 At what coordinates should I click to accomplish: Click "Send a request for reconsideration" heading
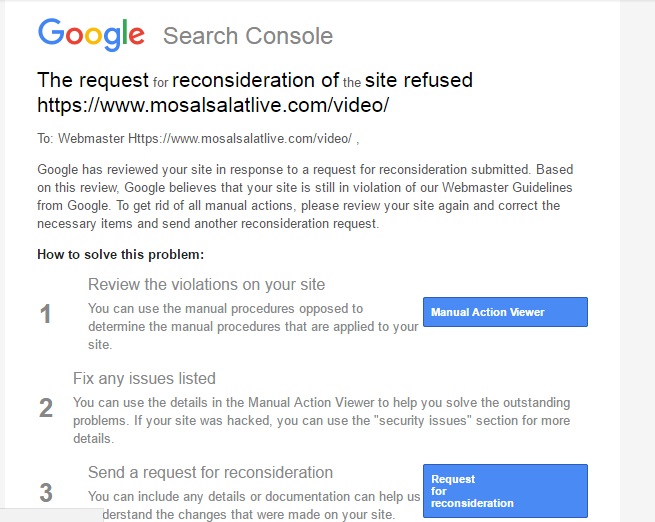(x=210, y=472)
